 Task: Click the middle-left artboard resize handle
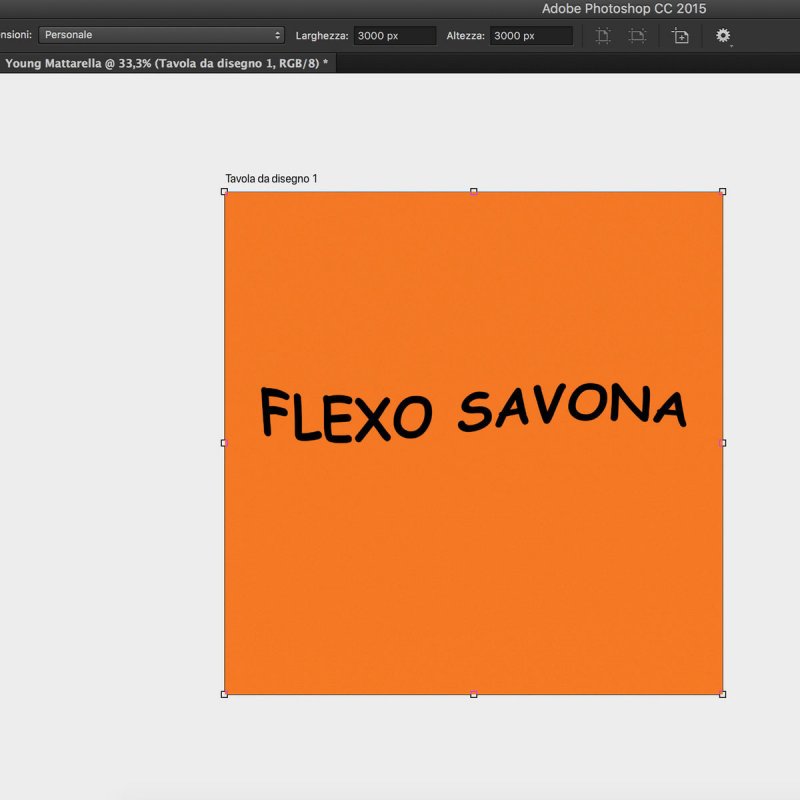[x=224, y=442]
